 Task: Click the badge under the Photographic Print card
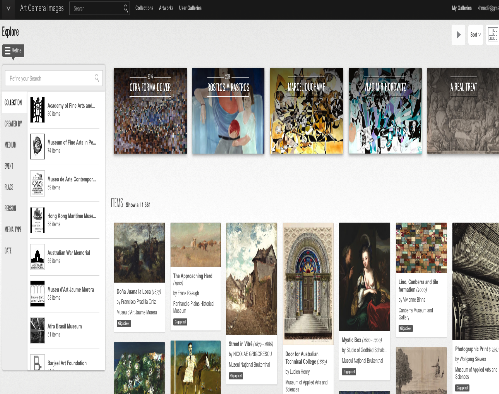click(462, 388)
